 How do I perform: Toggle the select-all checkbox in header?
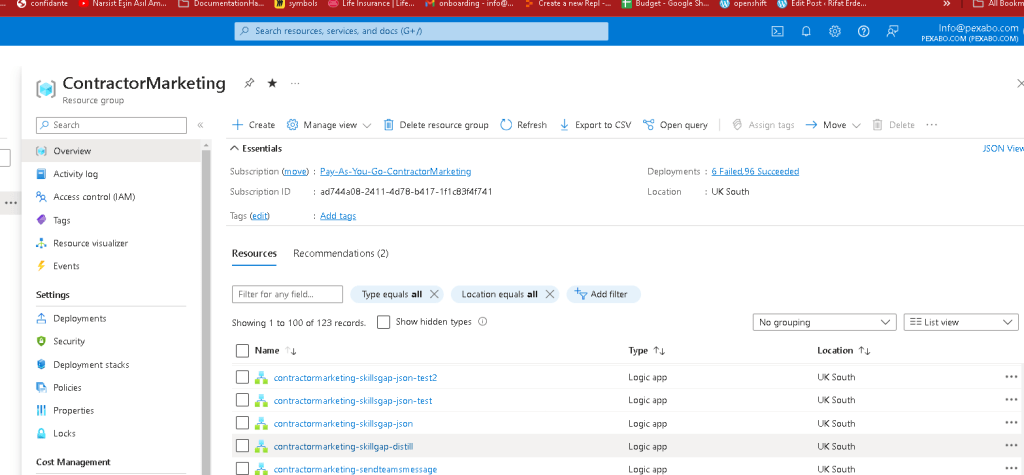point(242,351)
